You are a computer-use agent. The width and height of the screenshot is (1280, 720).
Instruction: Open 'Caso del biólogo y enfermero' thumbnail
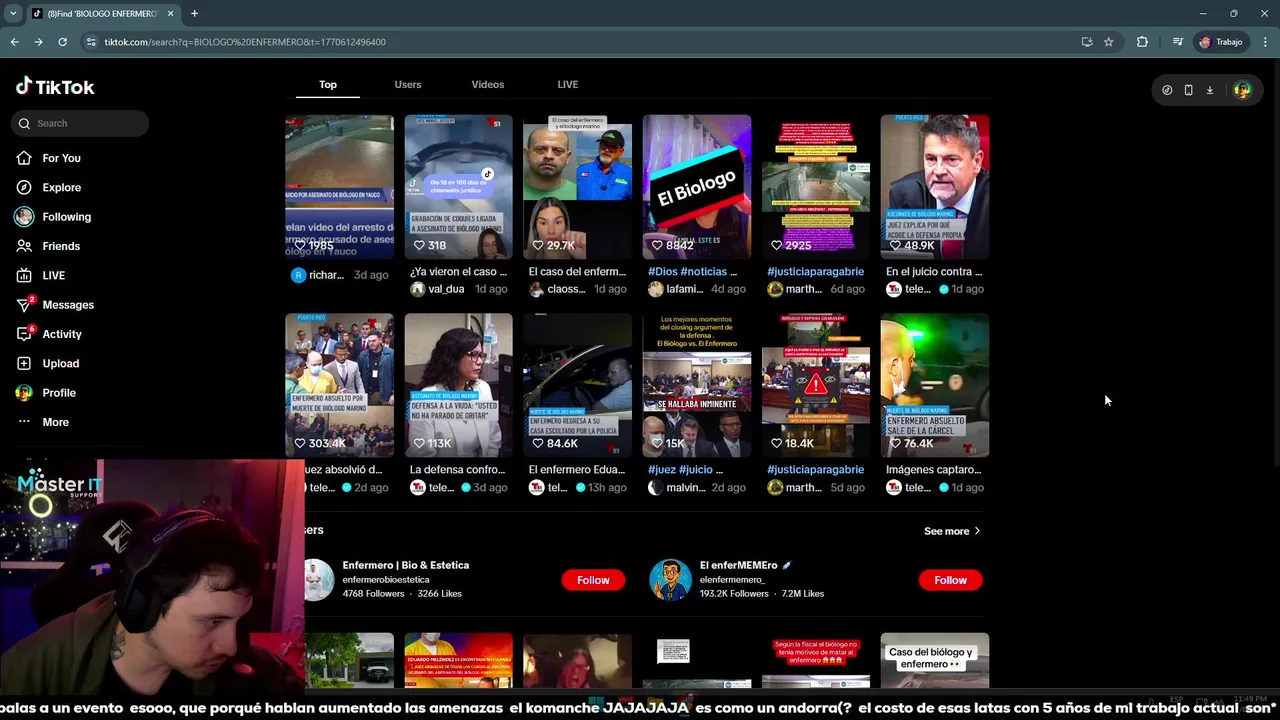coord(934,660)
